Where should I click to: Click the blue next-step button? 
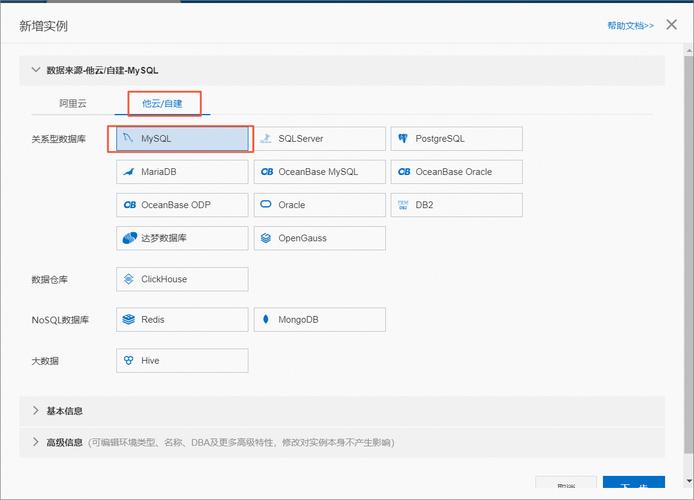[x=634, y=482]
